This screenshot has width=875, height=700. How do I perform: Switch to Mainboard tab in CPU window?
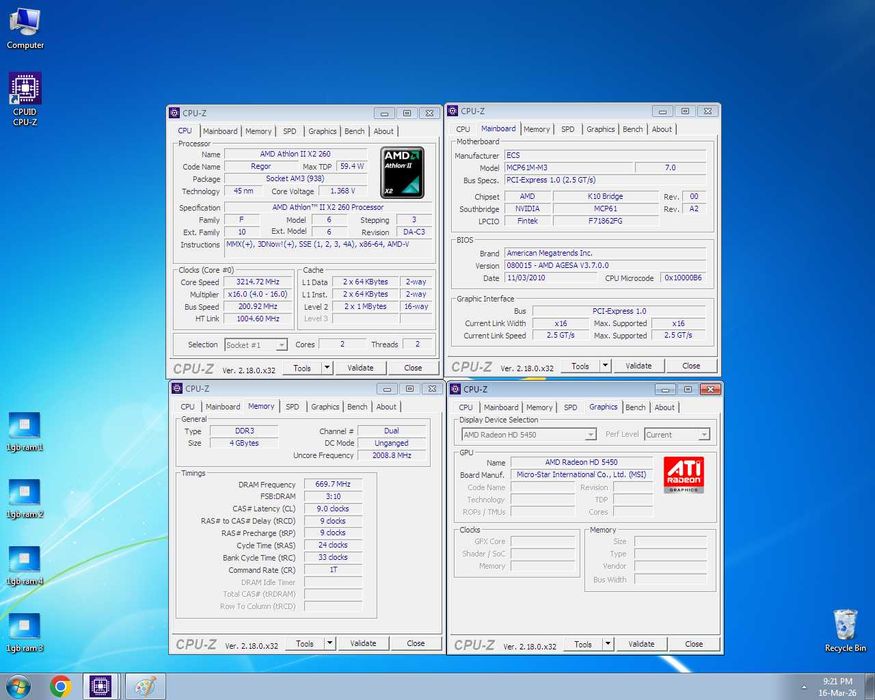tap(220, 131)
